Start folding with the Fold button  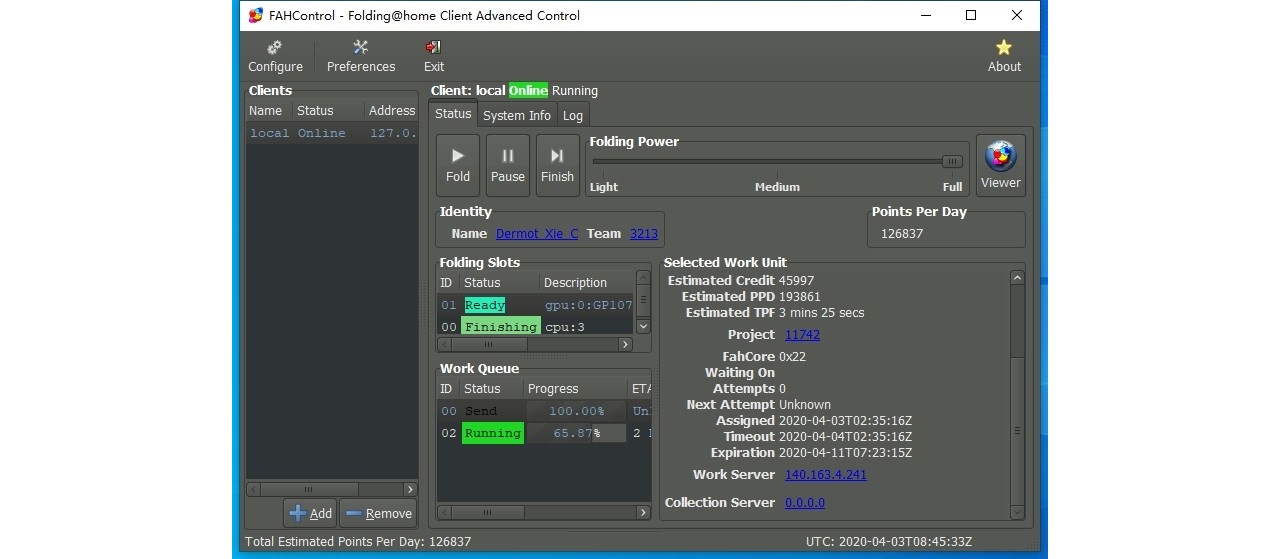458,165
